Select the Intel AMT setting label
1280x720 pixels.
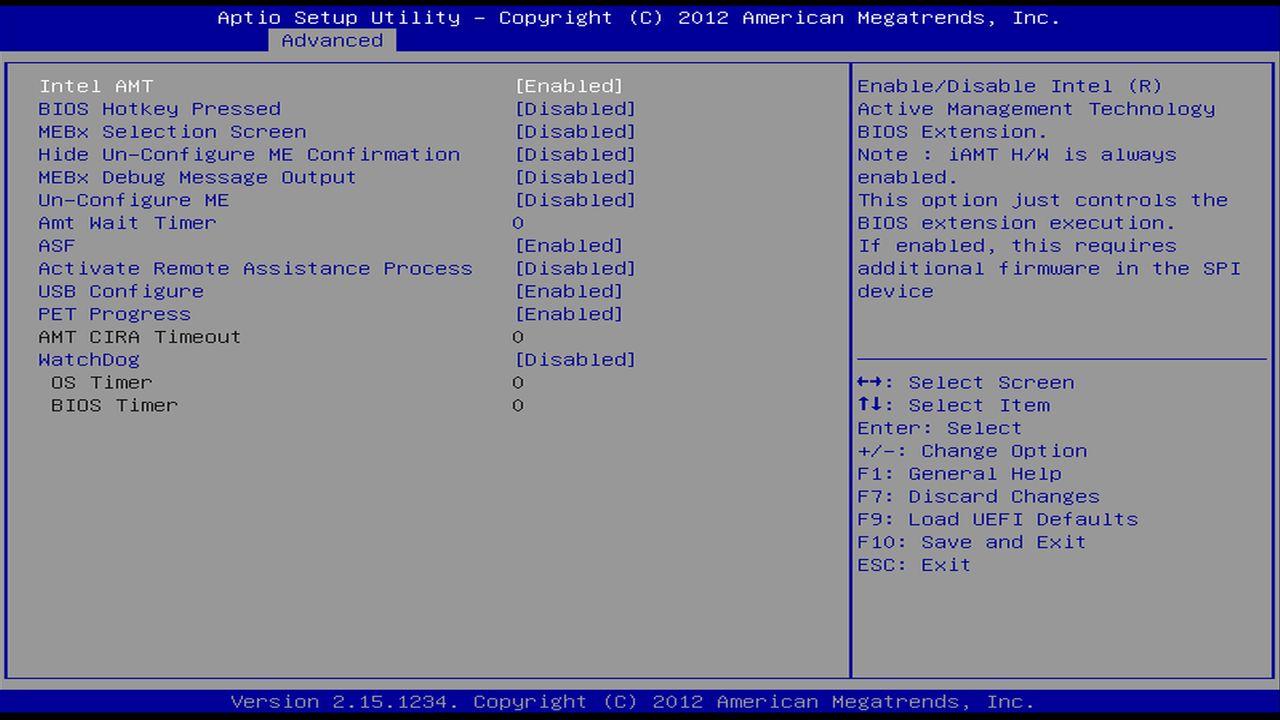point(96,86)
